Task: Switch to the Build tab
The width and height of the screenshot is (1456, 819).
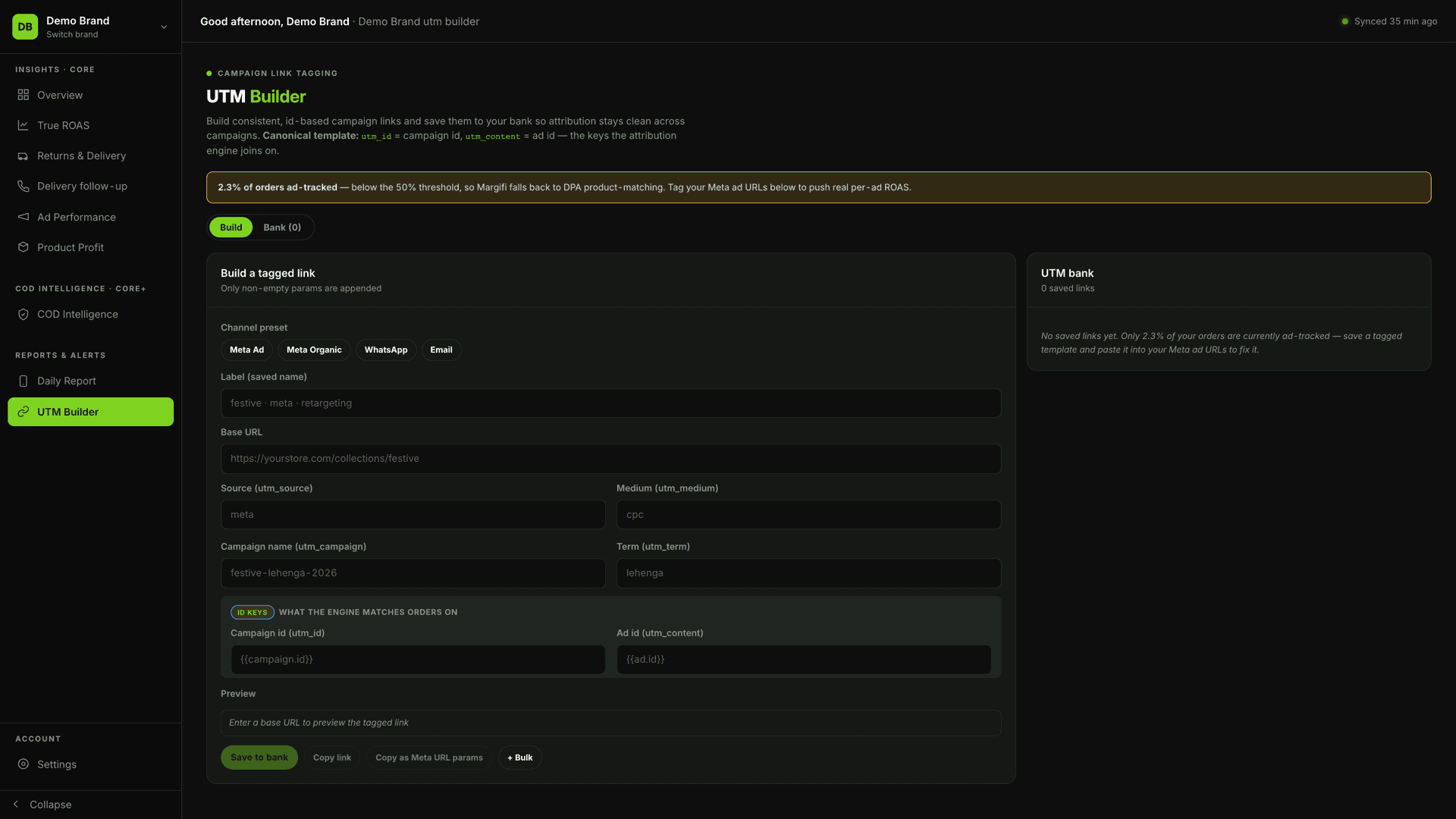Action: click(x=231, y=227)
